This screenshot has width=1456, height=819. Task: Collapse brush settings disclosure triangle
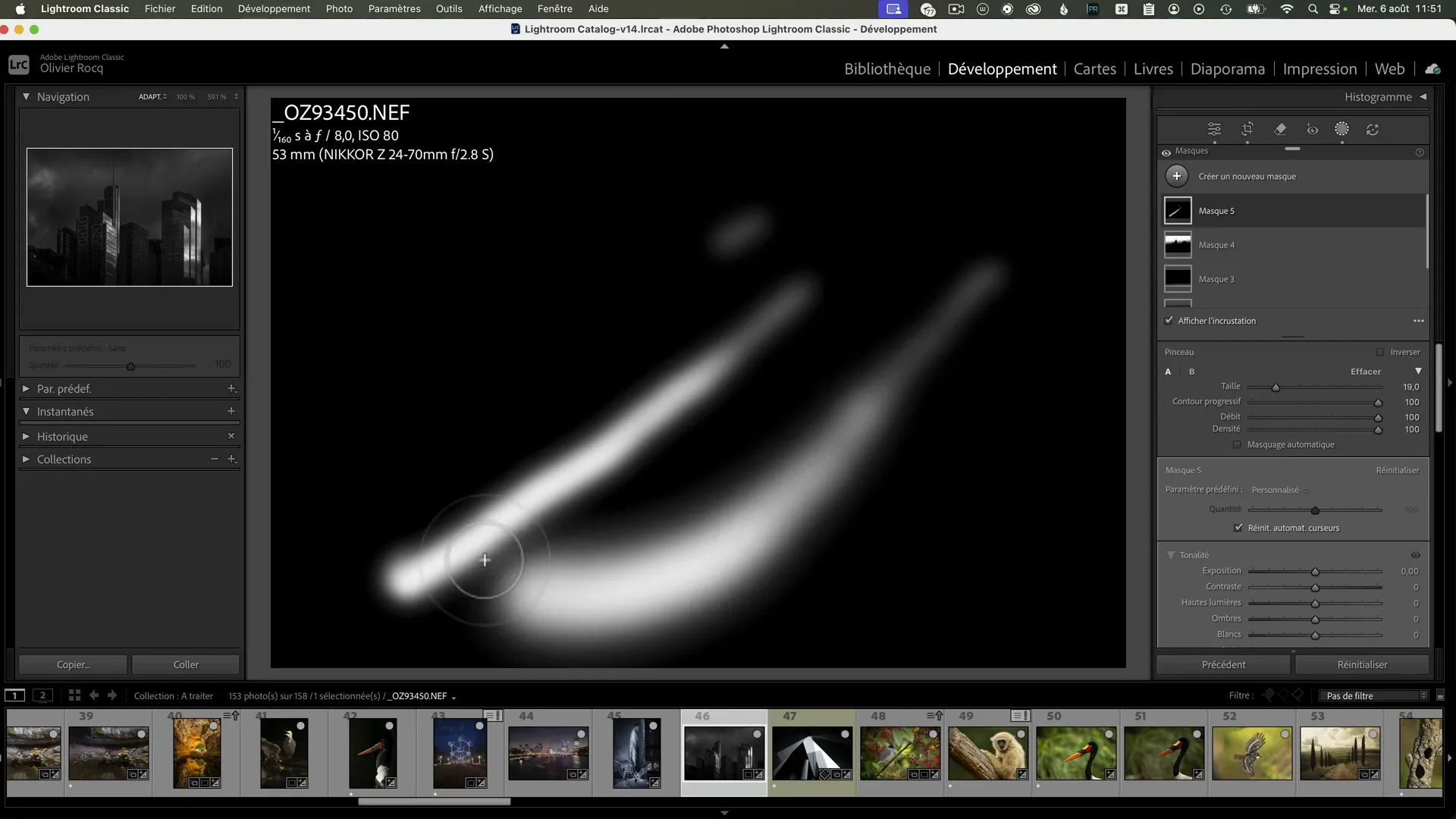coord(1418,372)
